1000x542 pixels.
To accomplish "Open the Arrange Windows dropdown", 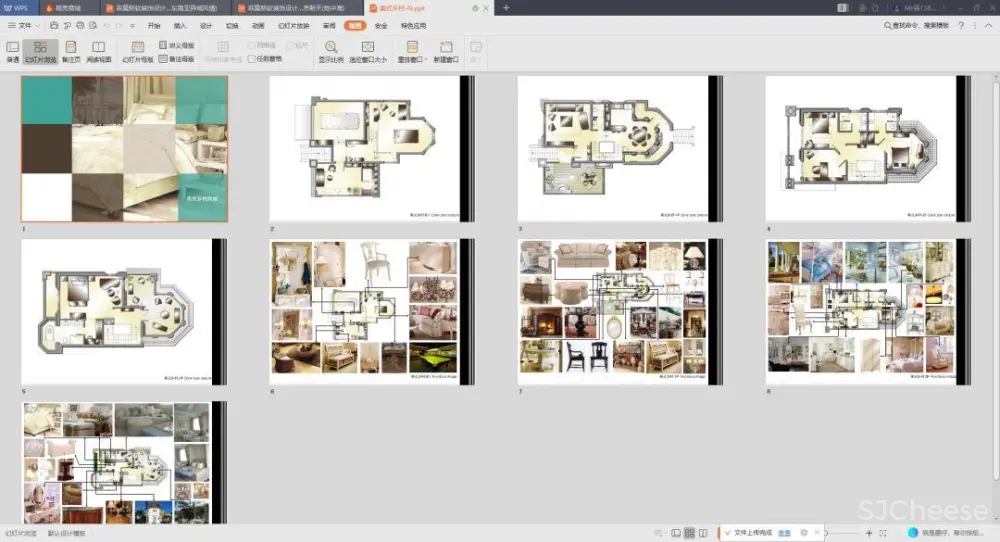I will tap(412, 51).
